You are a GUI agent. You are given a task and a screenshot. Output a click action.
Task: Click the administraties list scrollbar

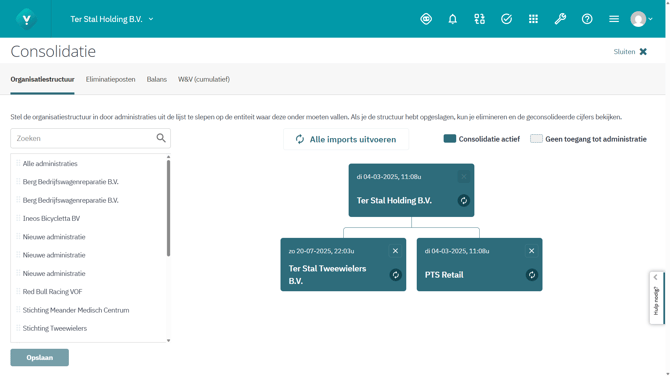[x=168, y=208]
